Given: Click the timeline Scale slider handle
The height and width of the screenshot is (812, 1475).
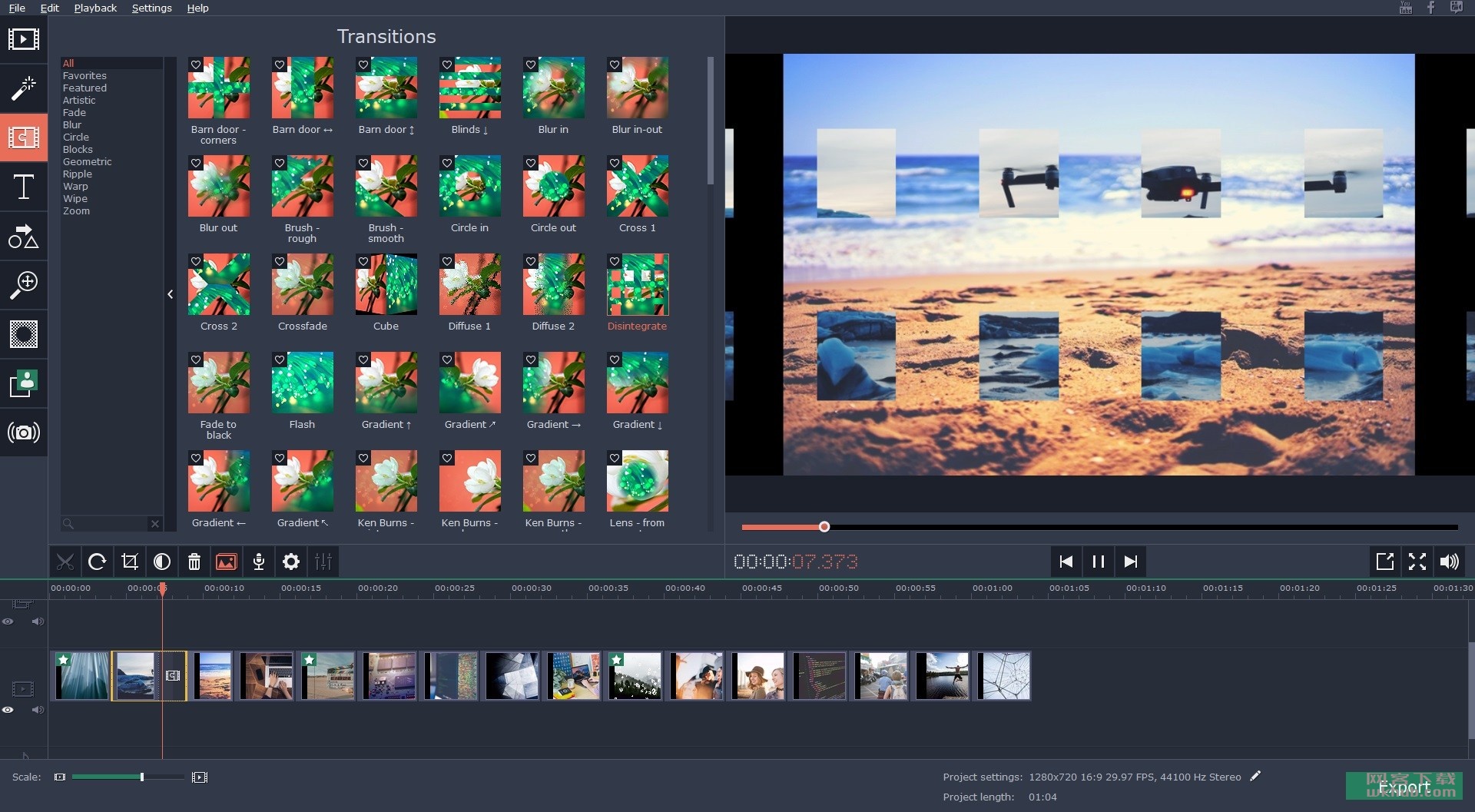Looking at the screenshot, I should click(142, 777).
